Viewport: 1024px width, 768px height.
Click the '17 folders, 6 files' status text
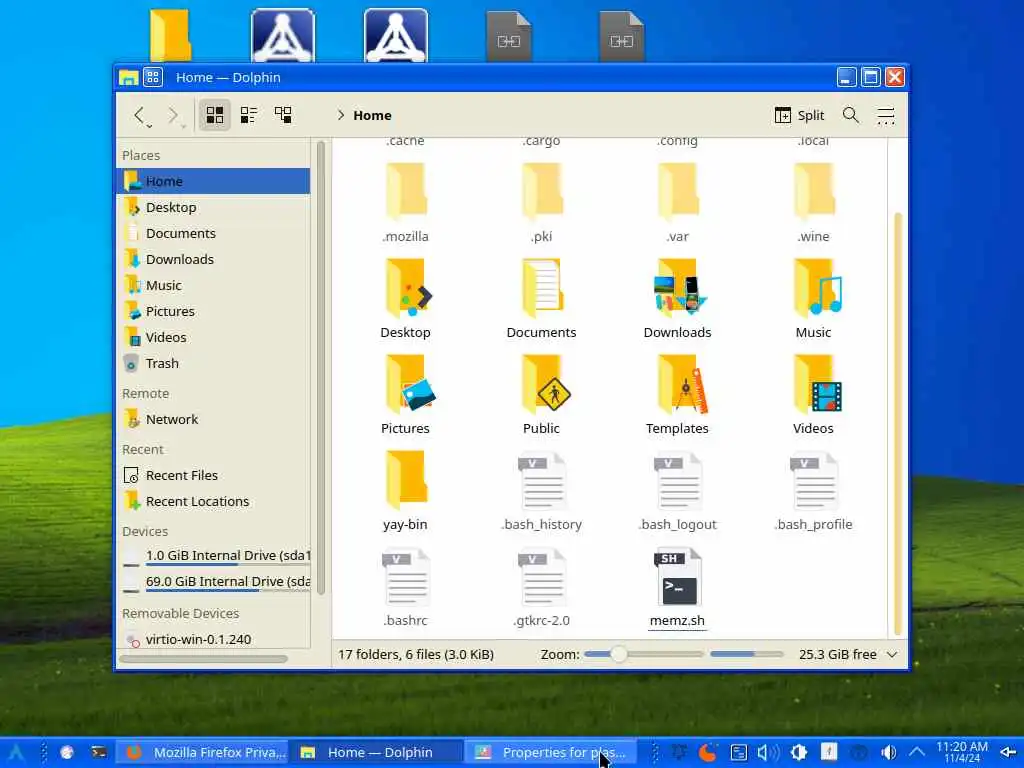click(416, 654)
